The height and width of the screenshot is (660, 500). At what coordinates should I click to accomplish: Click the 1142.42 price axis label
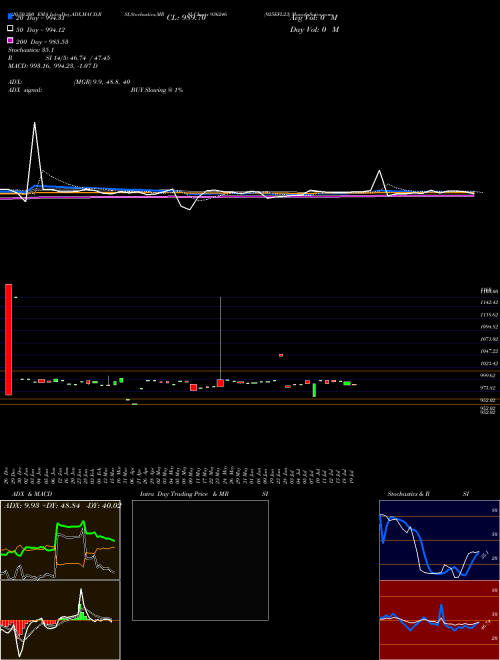(x=489, y=302)
